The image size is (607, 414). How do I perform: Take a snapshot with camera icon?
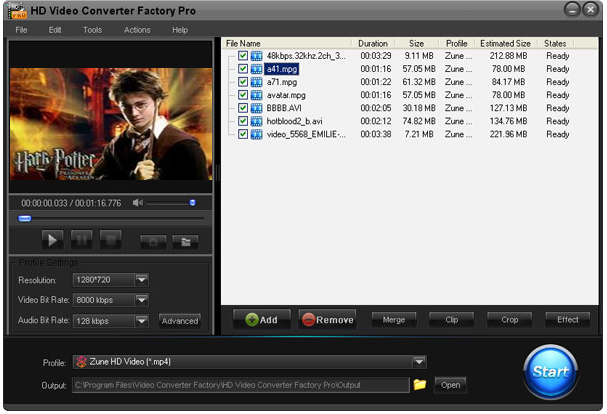tap(153, 242)
